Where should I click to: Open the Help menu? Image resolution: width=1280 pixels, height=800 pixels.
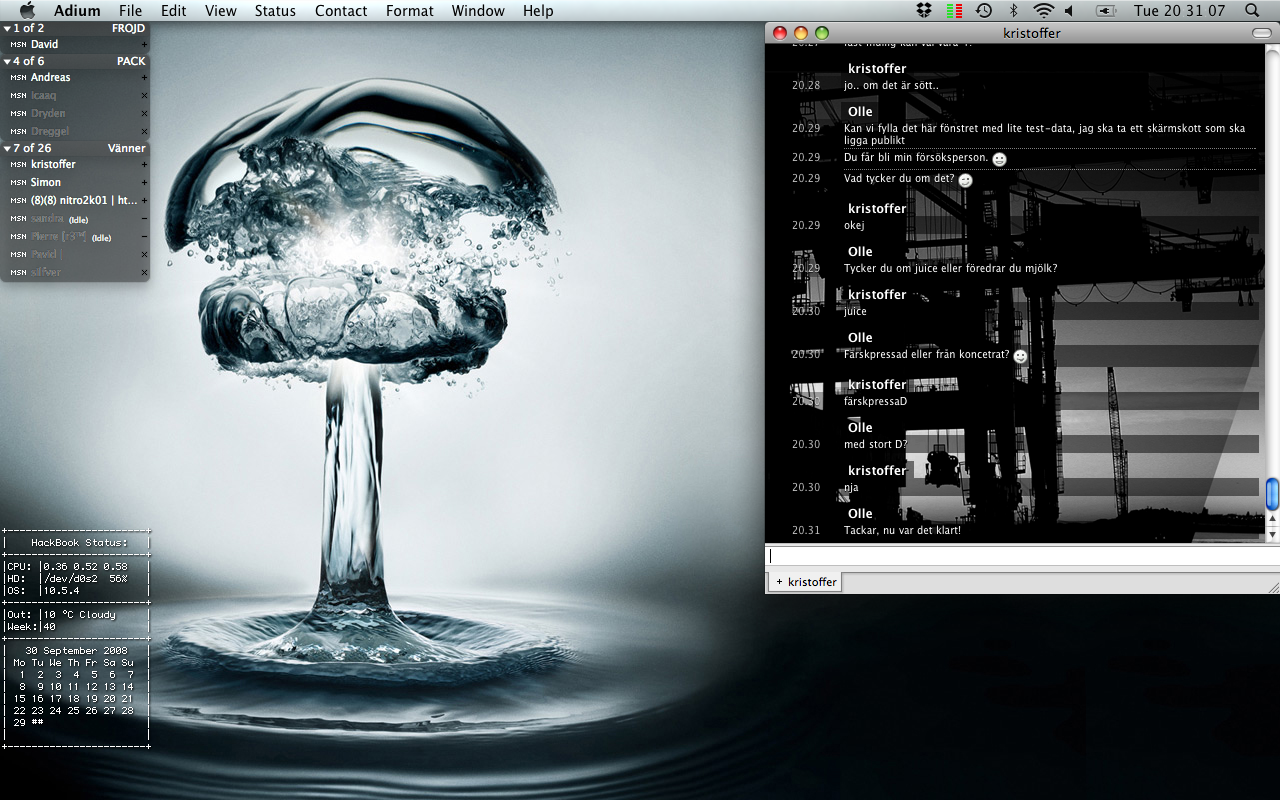[538, 11]
